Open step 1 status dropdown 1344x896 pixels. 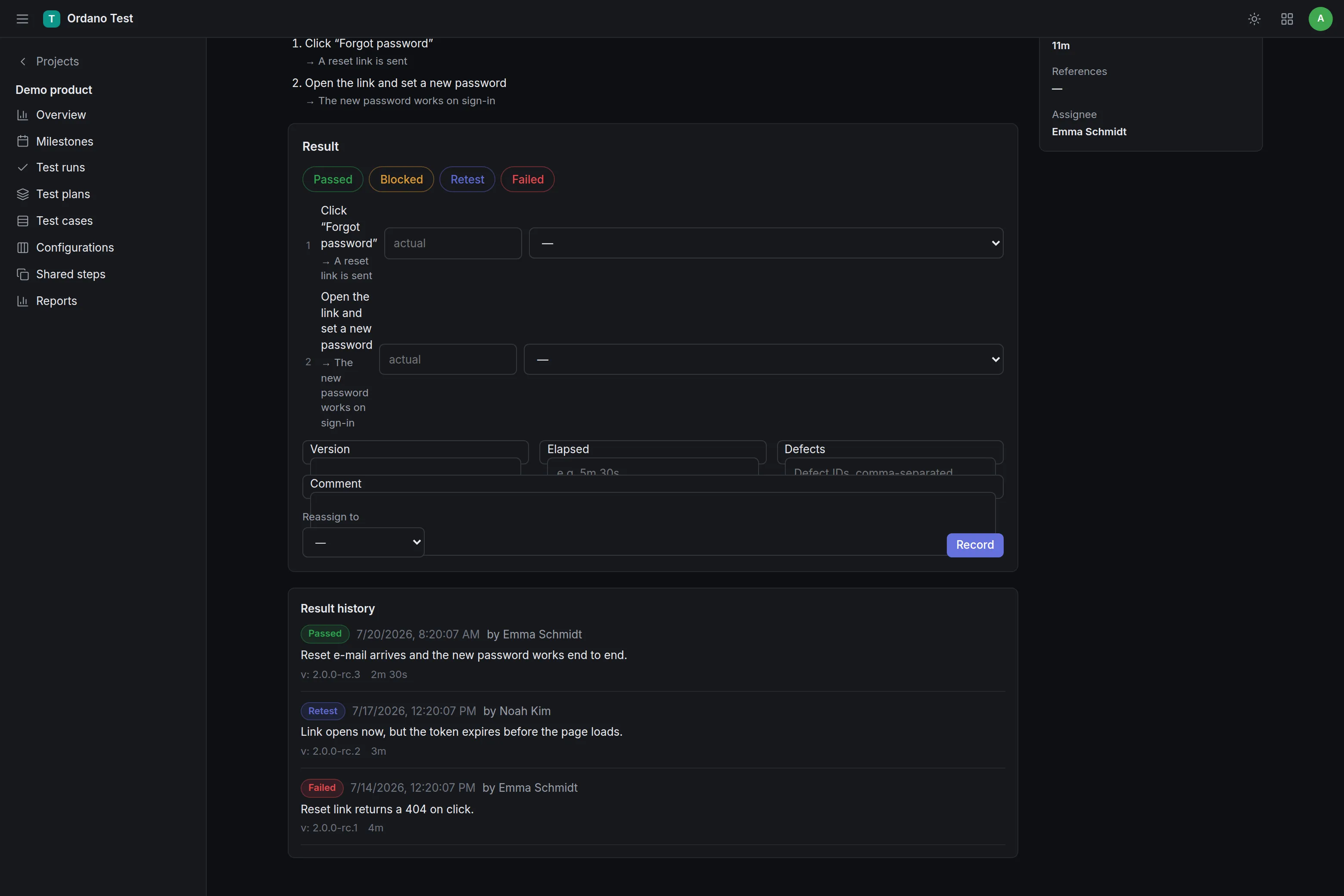click(766, 243)
